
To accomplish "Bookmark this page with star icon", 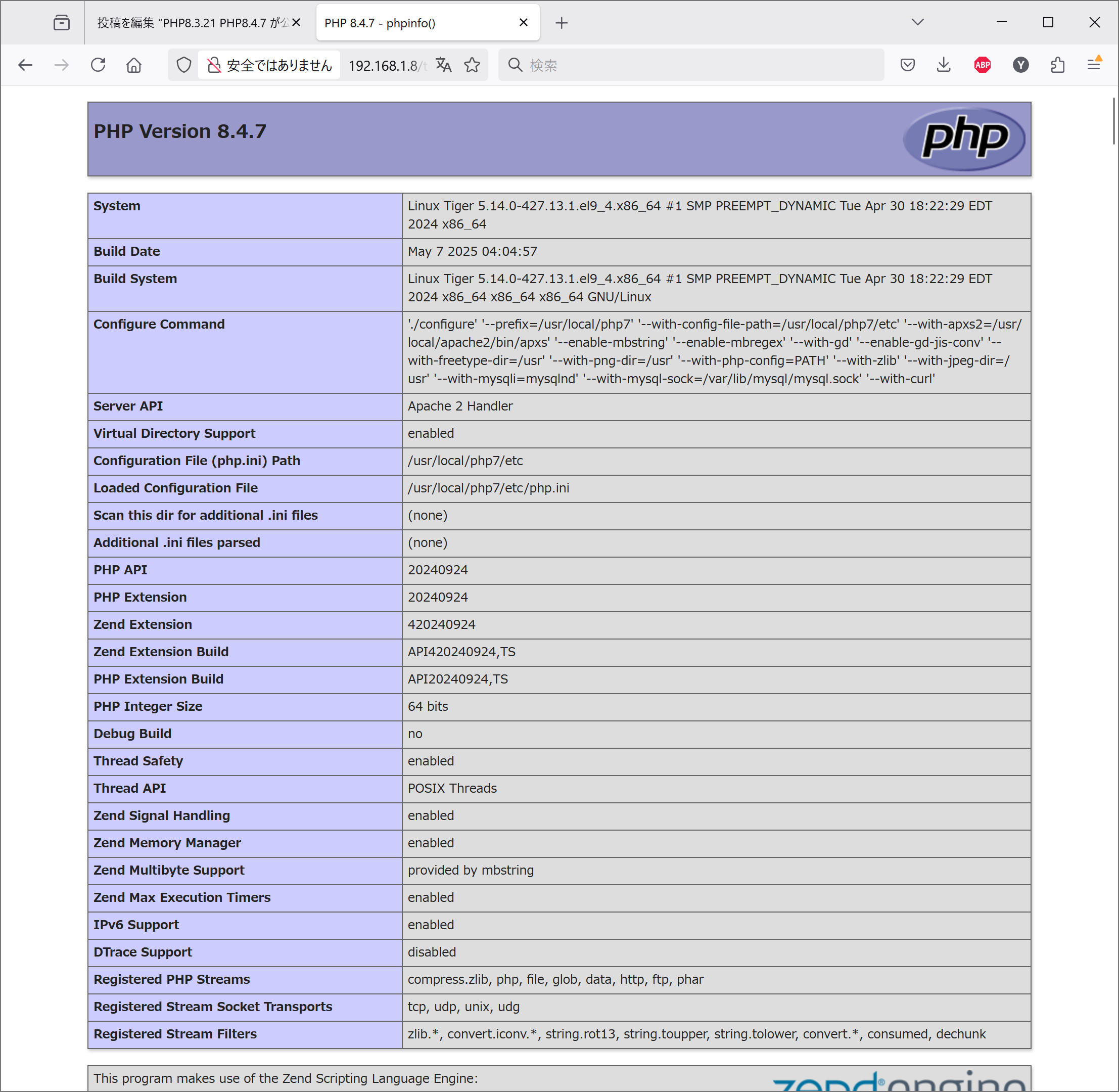I will [x=472, y=65].
